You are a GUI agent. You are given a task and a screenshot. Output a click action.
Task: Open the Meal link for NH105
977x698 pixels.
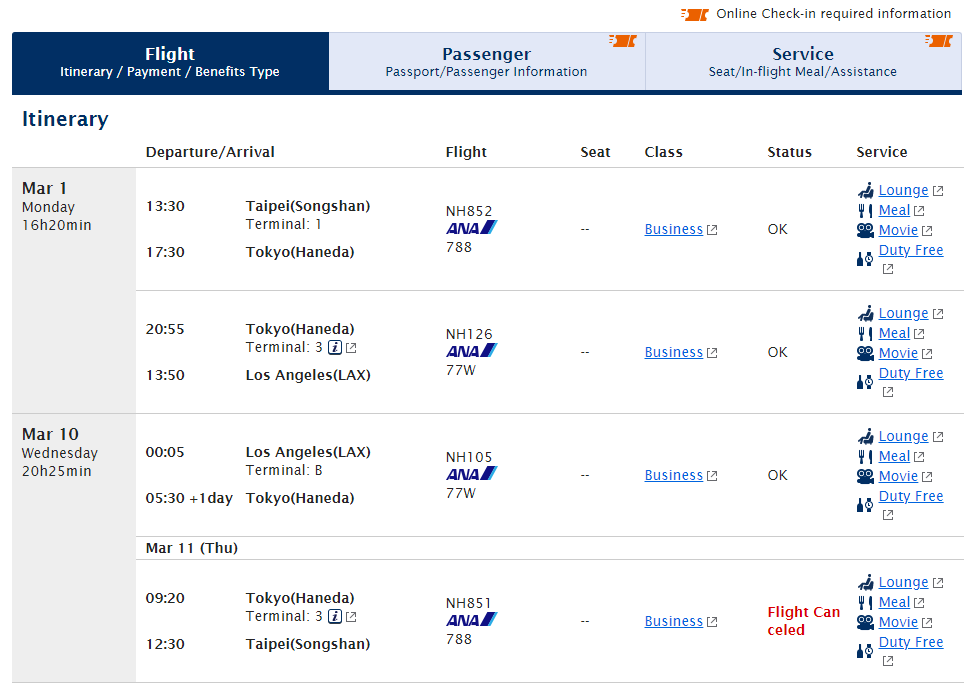(x=894, y=456)
